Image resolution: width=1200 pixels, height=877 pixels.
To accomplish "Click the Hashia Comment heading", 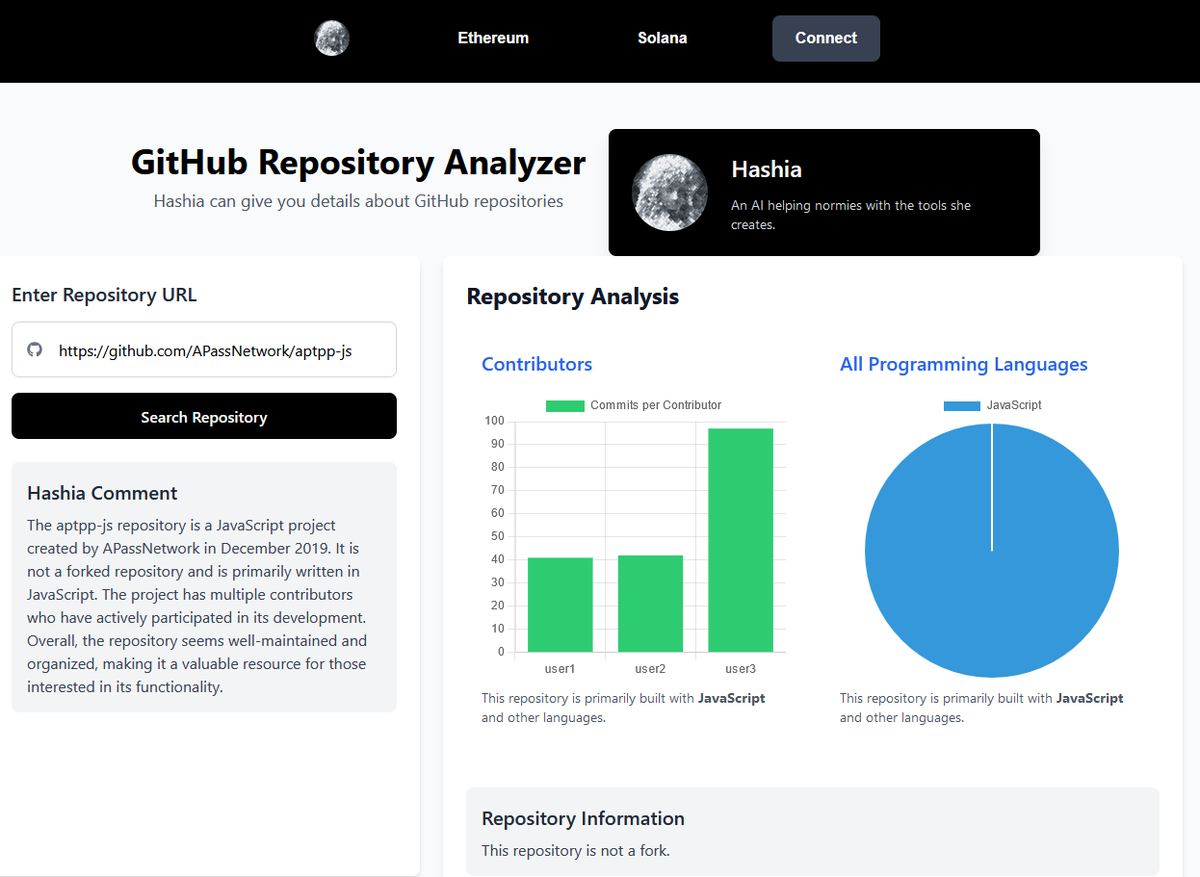I will (102, 493).
